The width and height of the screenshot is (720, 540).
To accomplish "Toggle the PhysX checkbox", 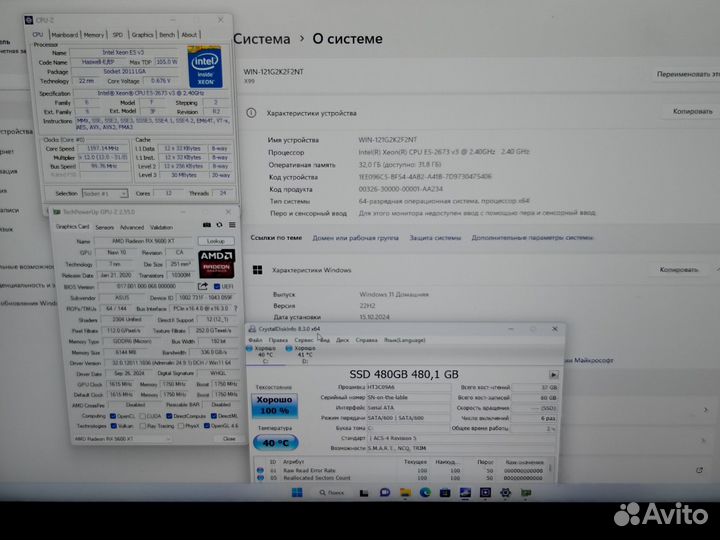I will 181,426.
